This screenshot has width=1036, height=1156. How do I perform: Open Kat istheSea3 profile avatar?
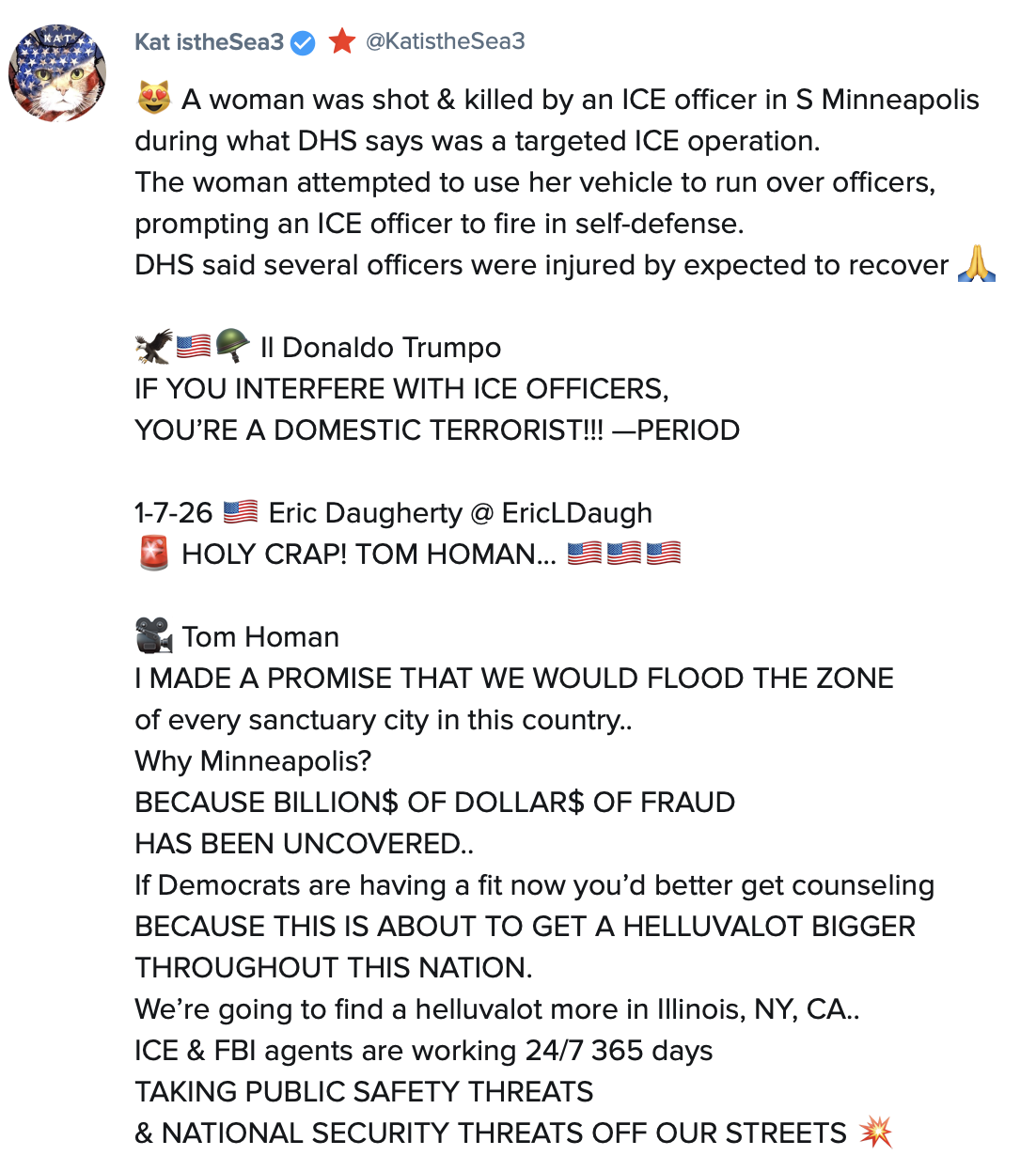57,73
